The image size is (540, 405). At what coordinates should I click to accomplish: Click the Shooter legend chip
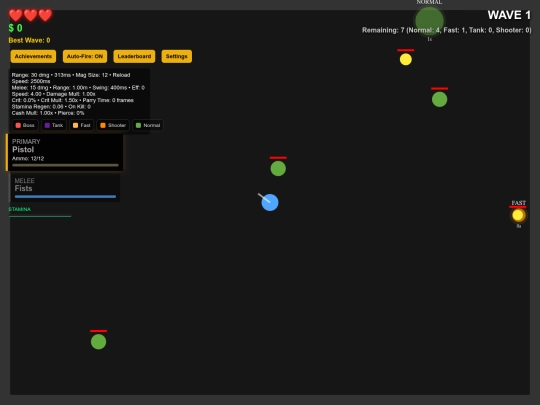tap(113, 125)
